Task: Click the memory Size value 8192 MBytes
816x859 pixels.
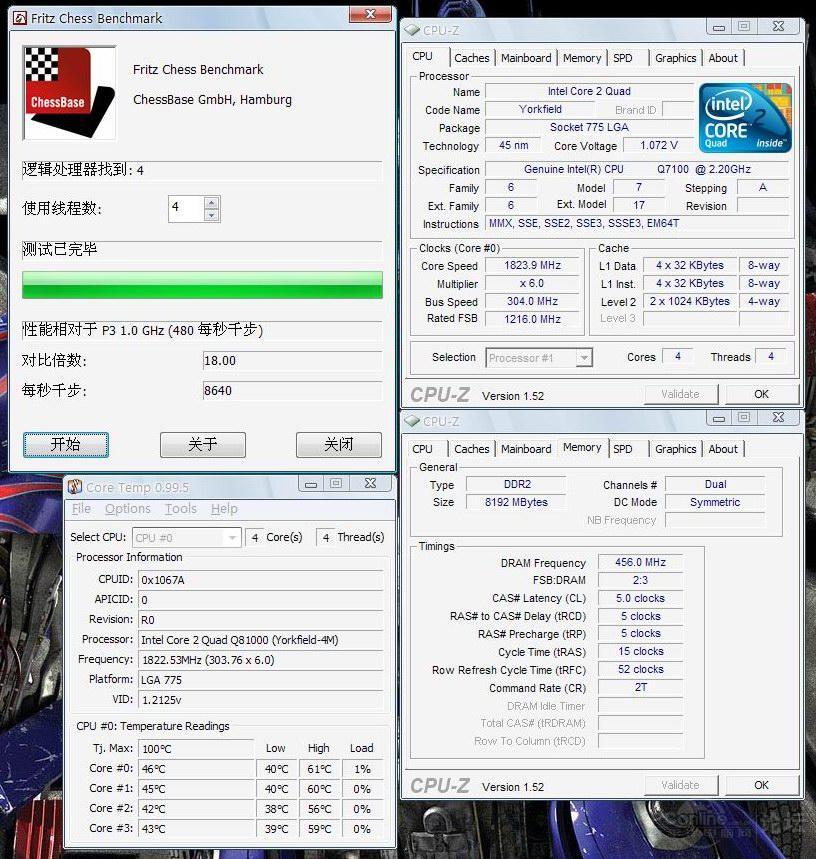Action: pos(516,502)
